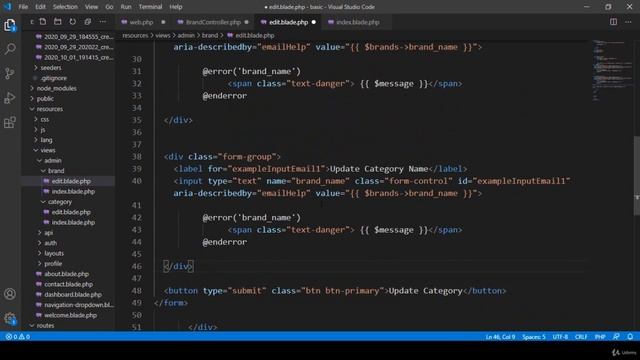This screenshot has width=640, height=360.
Task: Open the Run and Debug view
Action: (10, 98)
